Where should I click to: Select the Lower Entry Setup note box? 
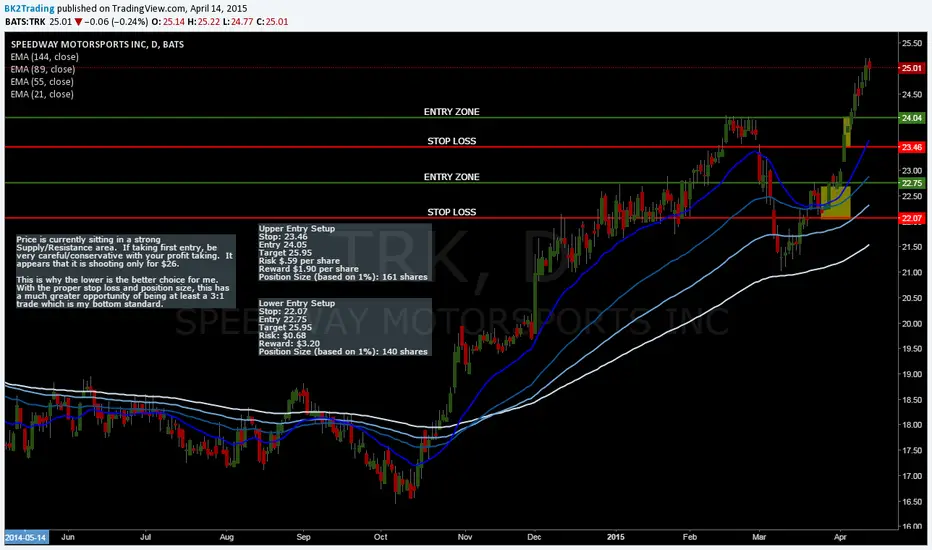click(344, 327)
